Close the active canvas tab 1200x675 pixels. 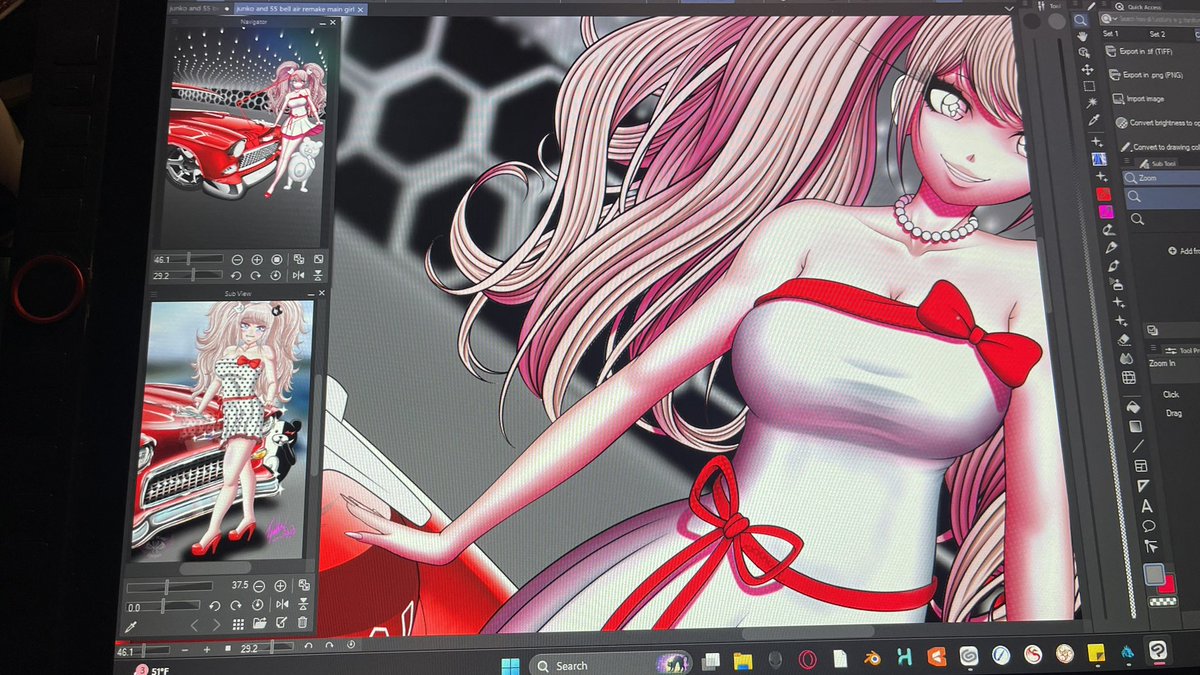tap(360, 9)
